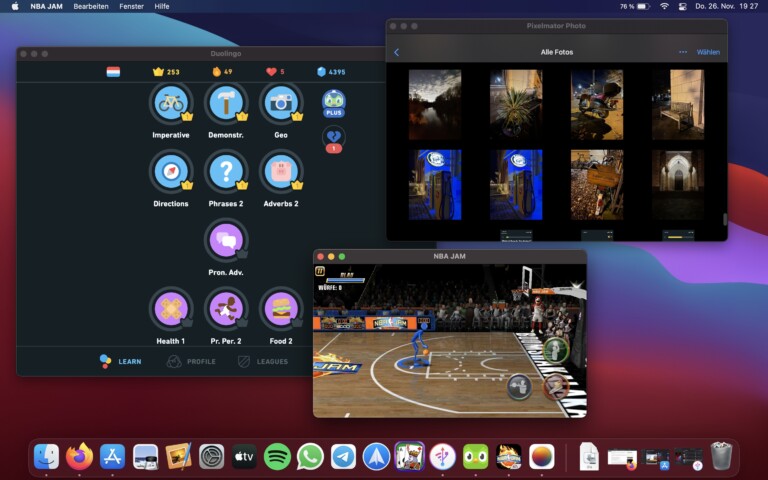Switch to the LEARN tab in Duolingo
This screenshot has height=480, width=768.
120,361
